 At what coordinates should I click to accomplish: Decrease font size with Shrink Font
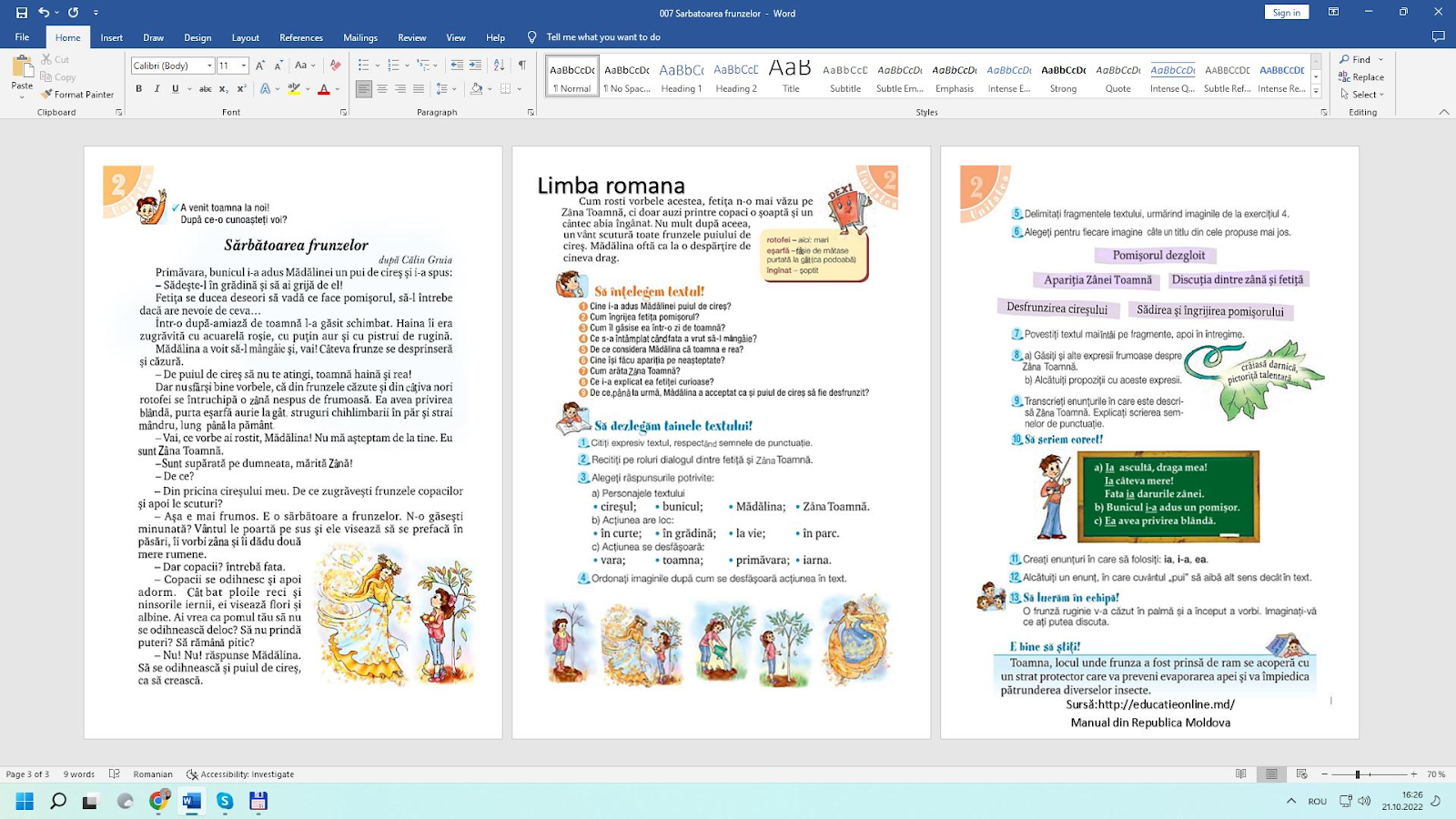pyautogui.click(x=278, y=66)
